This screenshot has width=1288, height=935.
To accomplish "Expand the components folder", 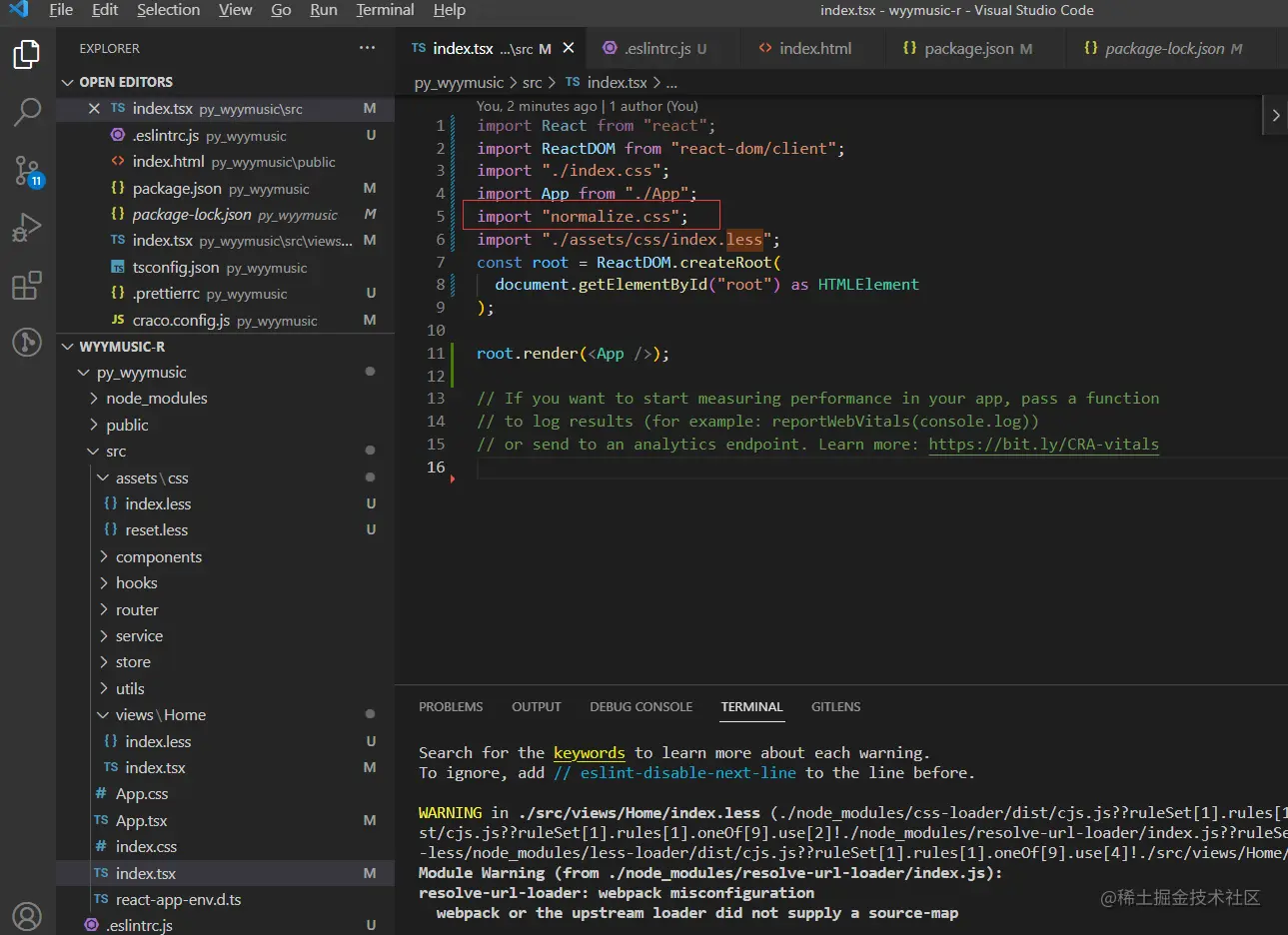I will [x=158, y=557].
